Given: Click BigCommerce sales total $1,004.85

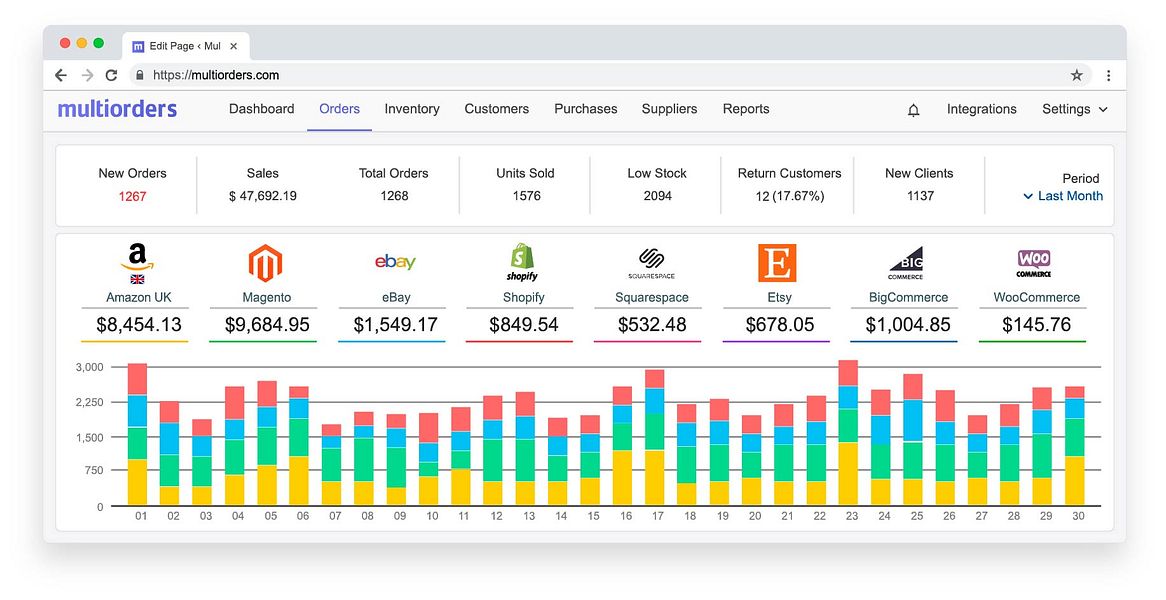Looking at the screenshot, I should [x=908, y=325].
